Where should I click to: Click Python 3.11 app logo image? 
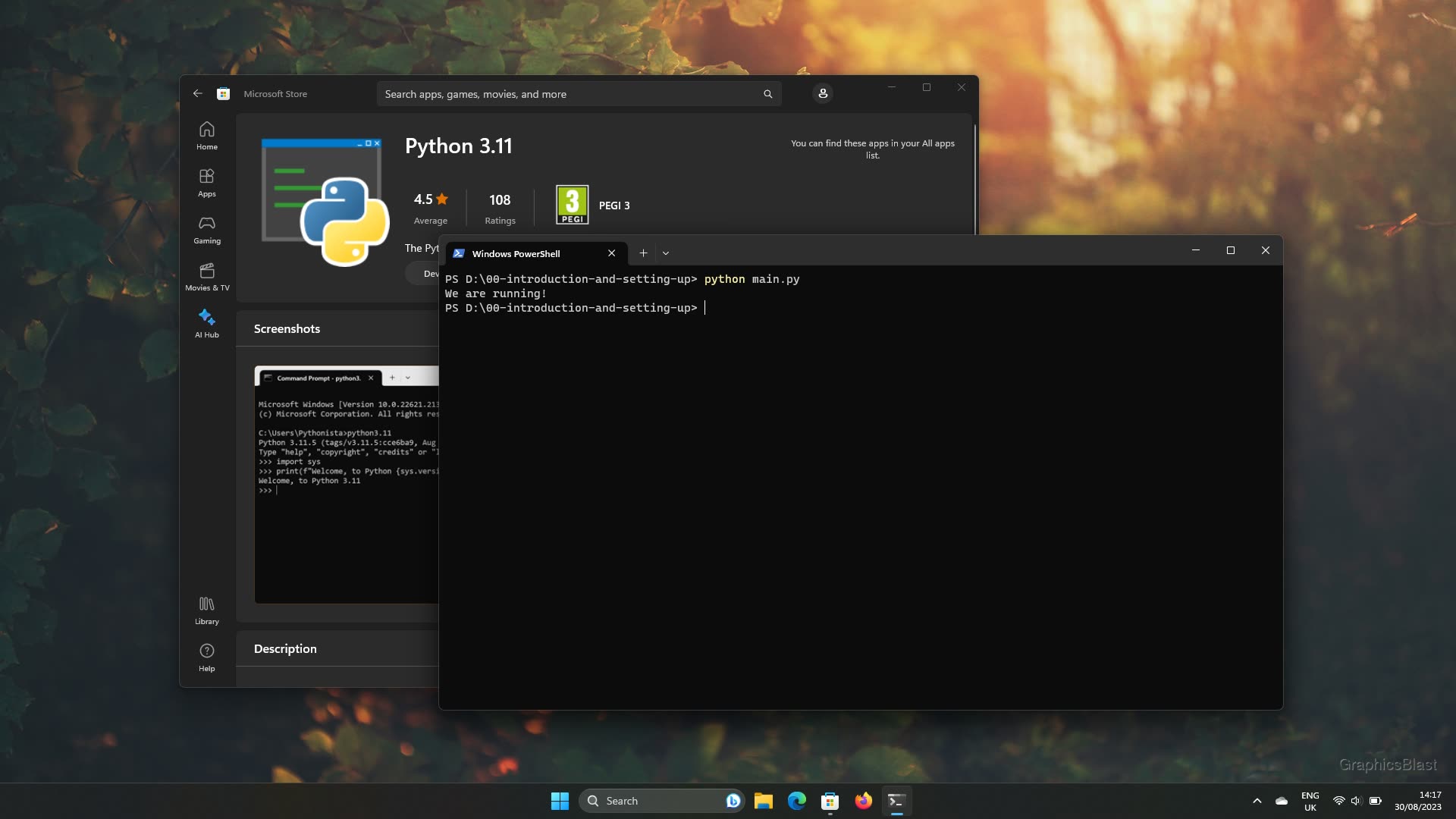pyautogui.click(x=325, y=202)
